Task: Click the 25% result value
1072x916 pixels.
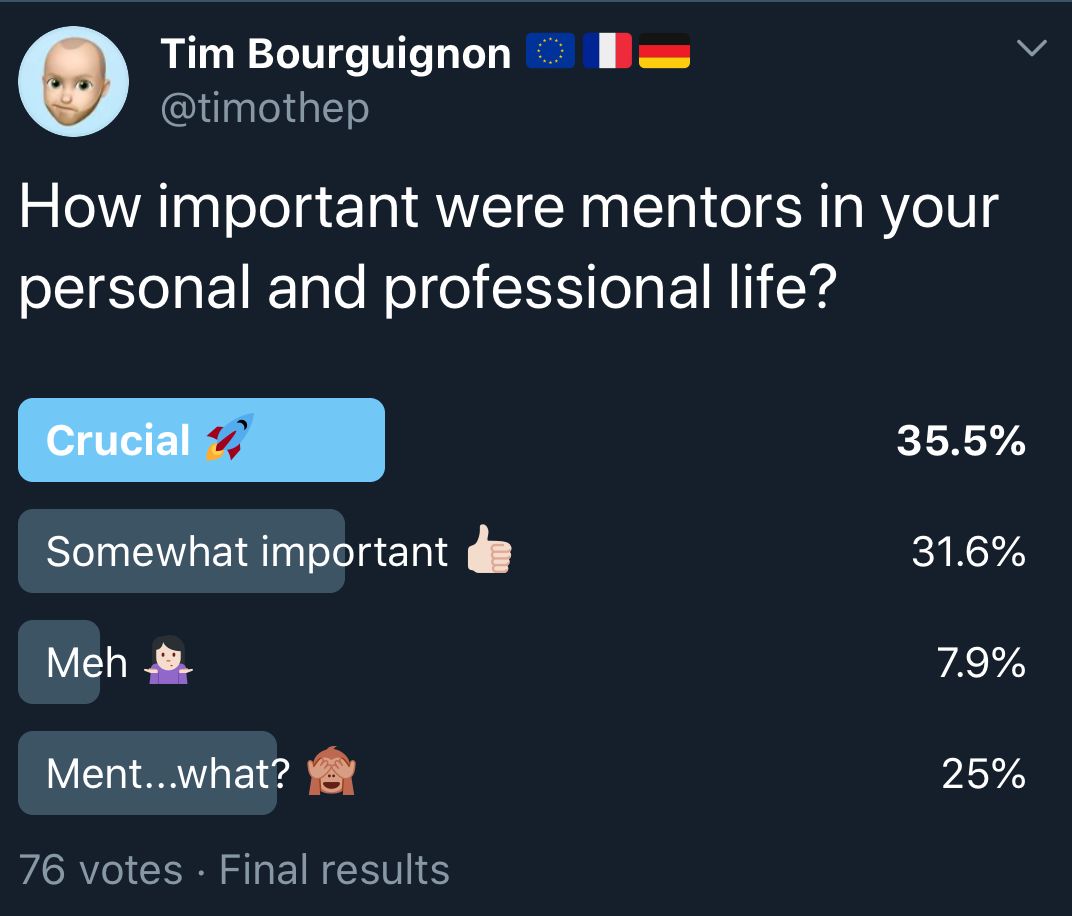Action: [983, 773]
